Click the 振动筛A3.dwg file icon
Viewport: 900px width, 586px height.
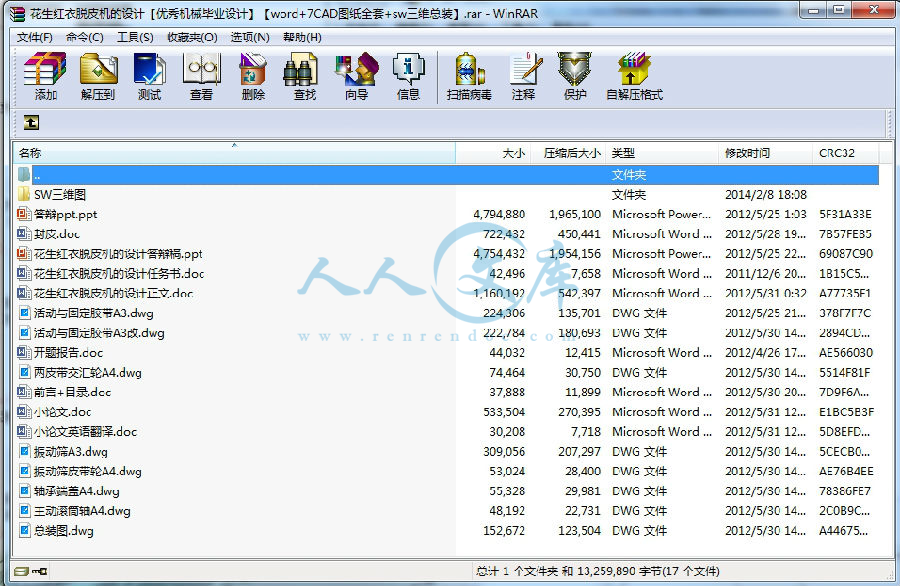[x=24, y=451]
